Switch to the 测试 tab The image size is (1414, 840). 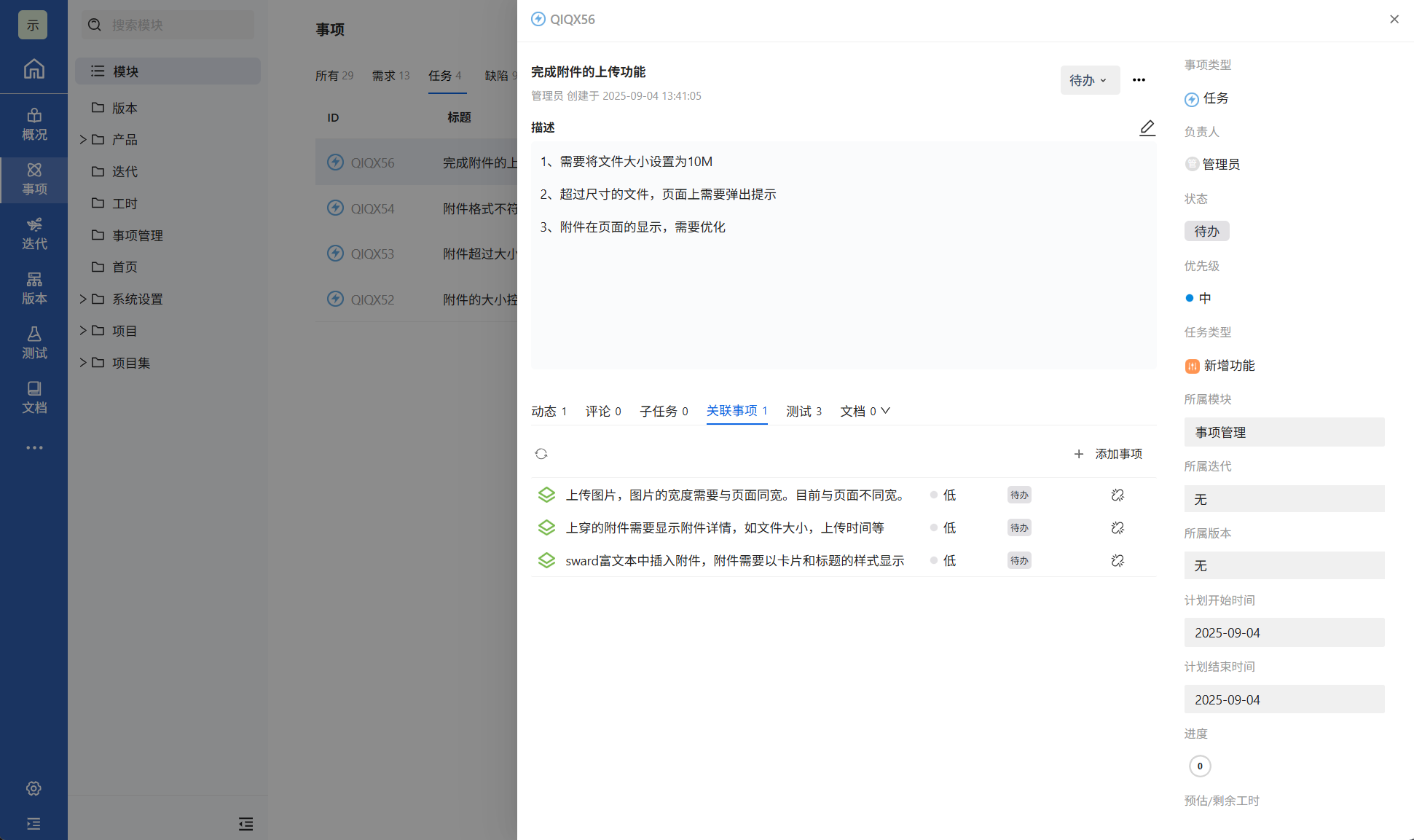click(x=804, y=412)
